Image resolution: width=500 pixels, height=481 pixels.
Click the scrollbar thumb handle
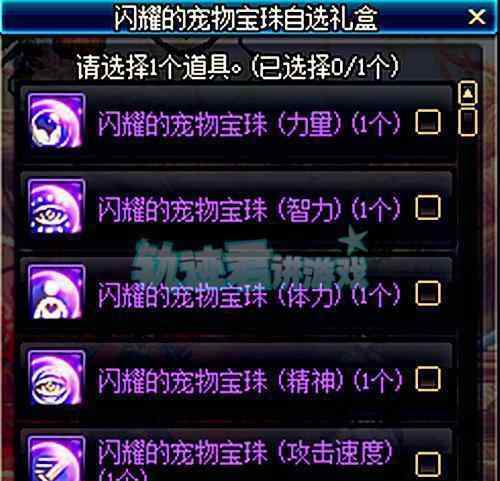(x=468, y=122)
